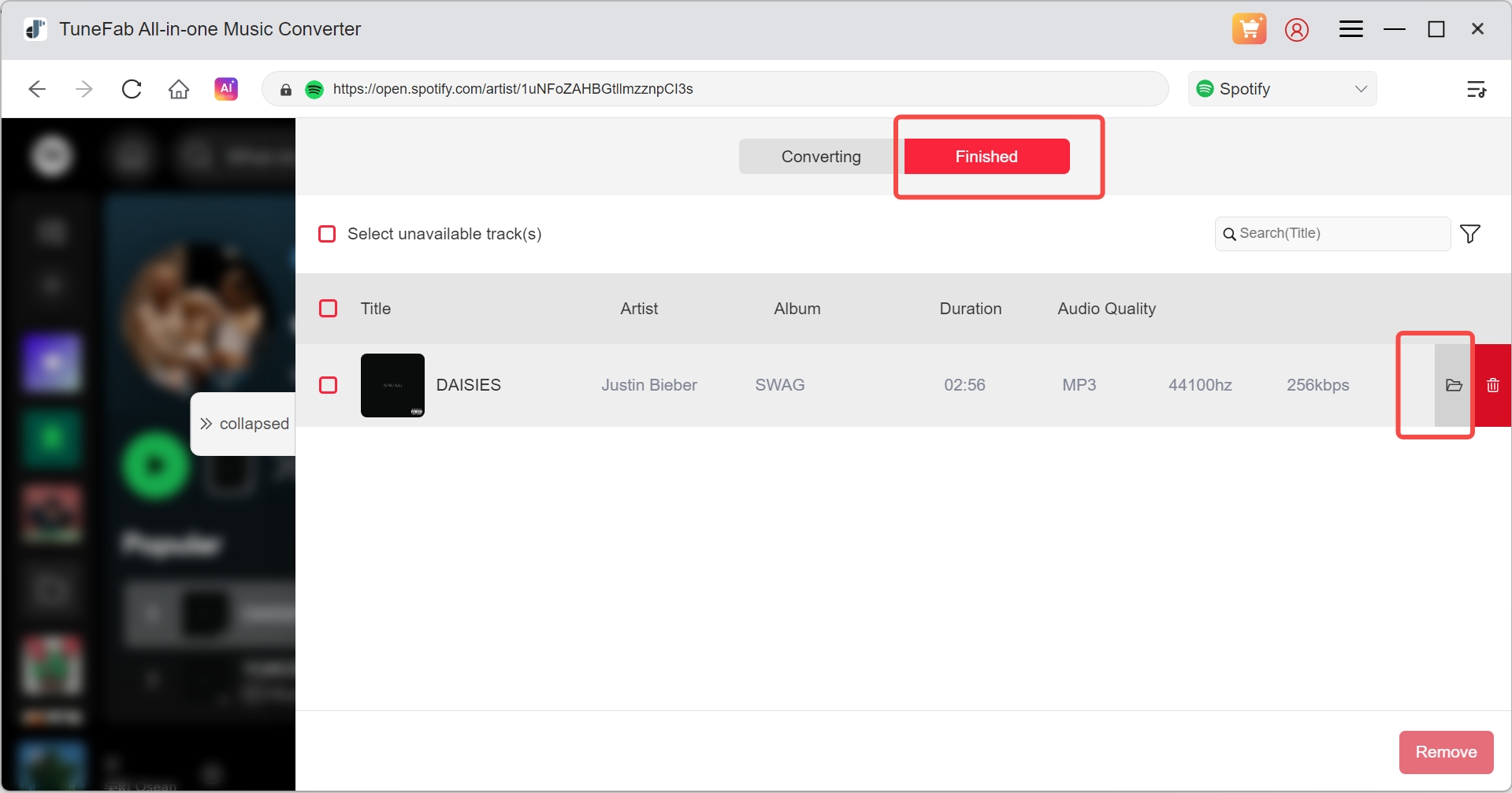This screenshot has width=1512, height=793.
Task: Click the home icon in the browser toolbar
Action: click(178, 88)
